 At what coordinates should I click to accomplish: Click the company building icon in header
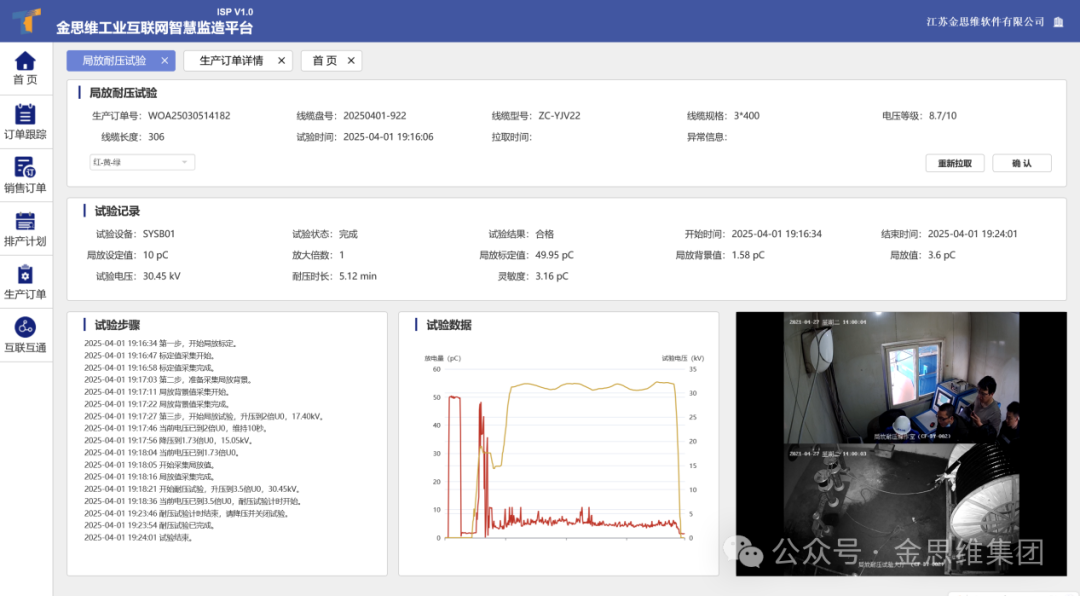pos(1058,22)
